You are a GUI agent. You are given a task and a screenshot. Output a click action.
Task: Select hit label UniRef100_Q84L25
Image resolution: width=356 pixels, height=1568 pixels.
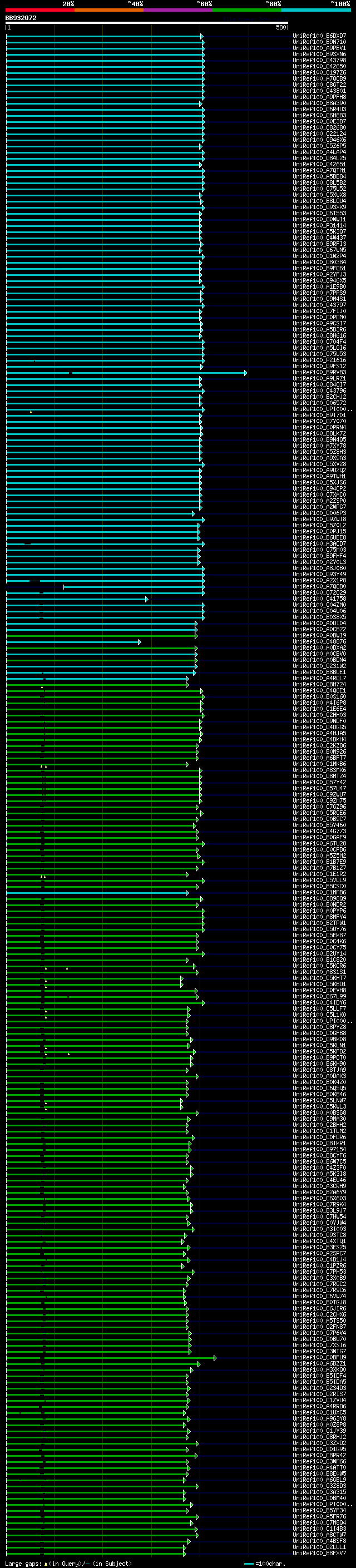[x=319, y=159]
